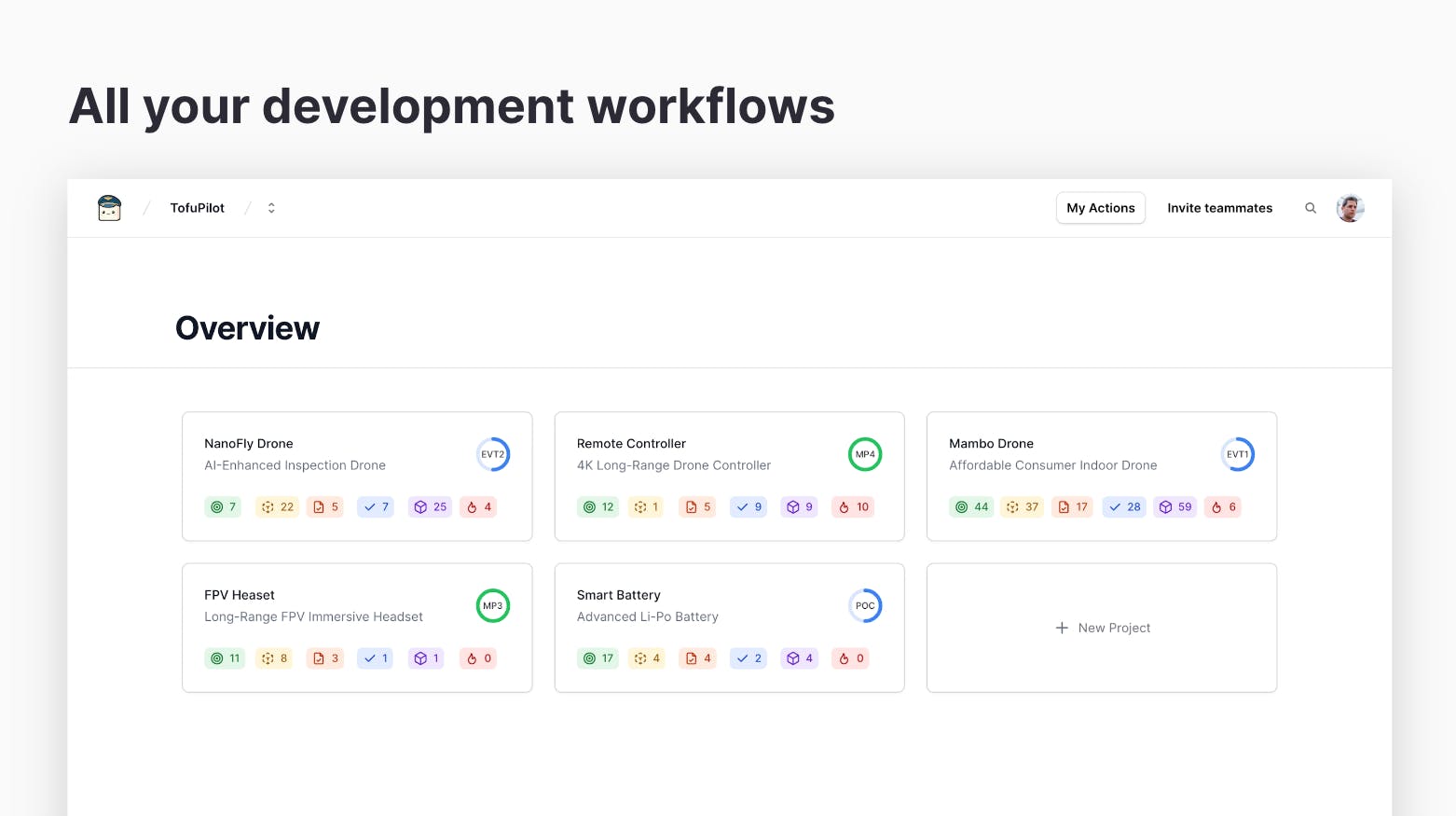Click Remote Controller blue checkmark badge 9

click(x=749, y=507)
